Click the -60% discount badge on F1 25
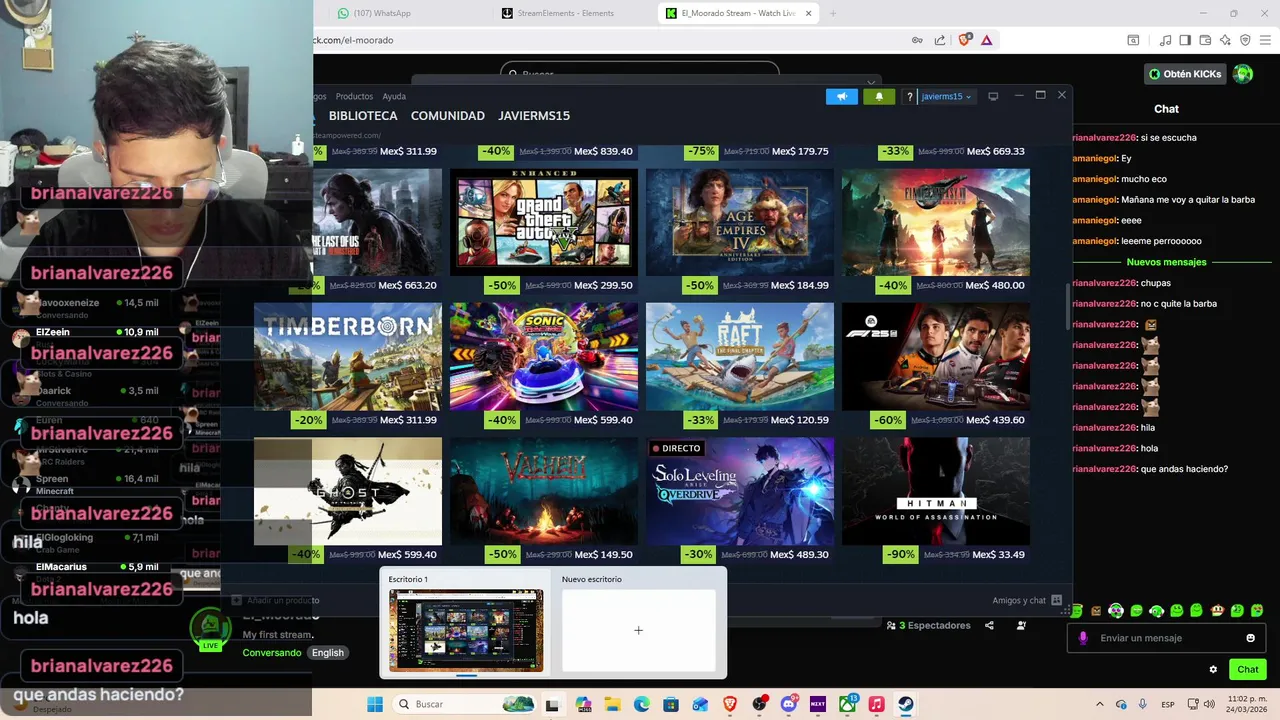1280x720 pixels. coord(888,420)
